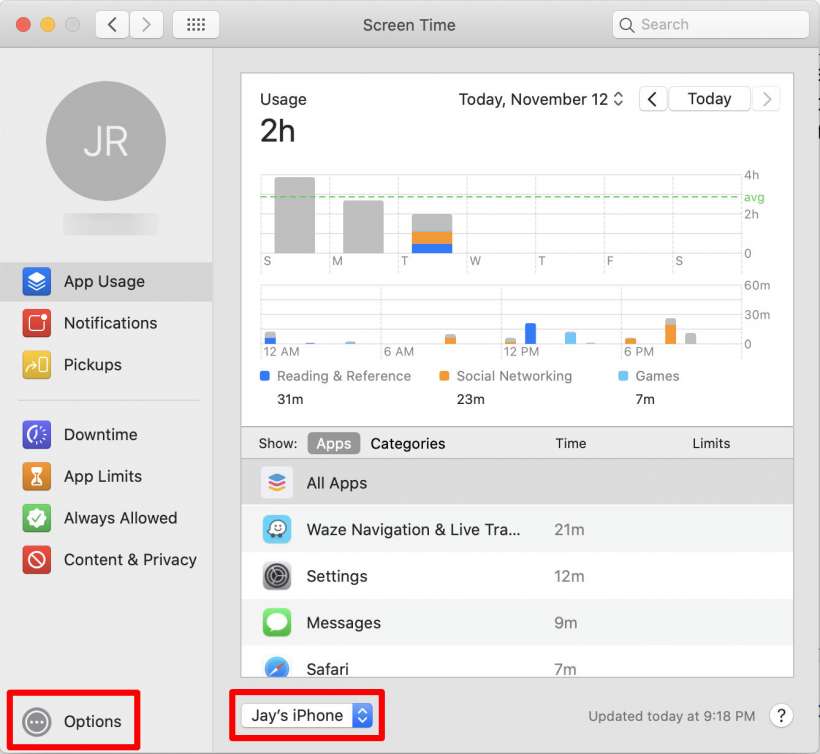Click the Games legend label

(657, 376)
